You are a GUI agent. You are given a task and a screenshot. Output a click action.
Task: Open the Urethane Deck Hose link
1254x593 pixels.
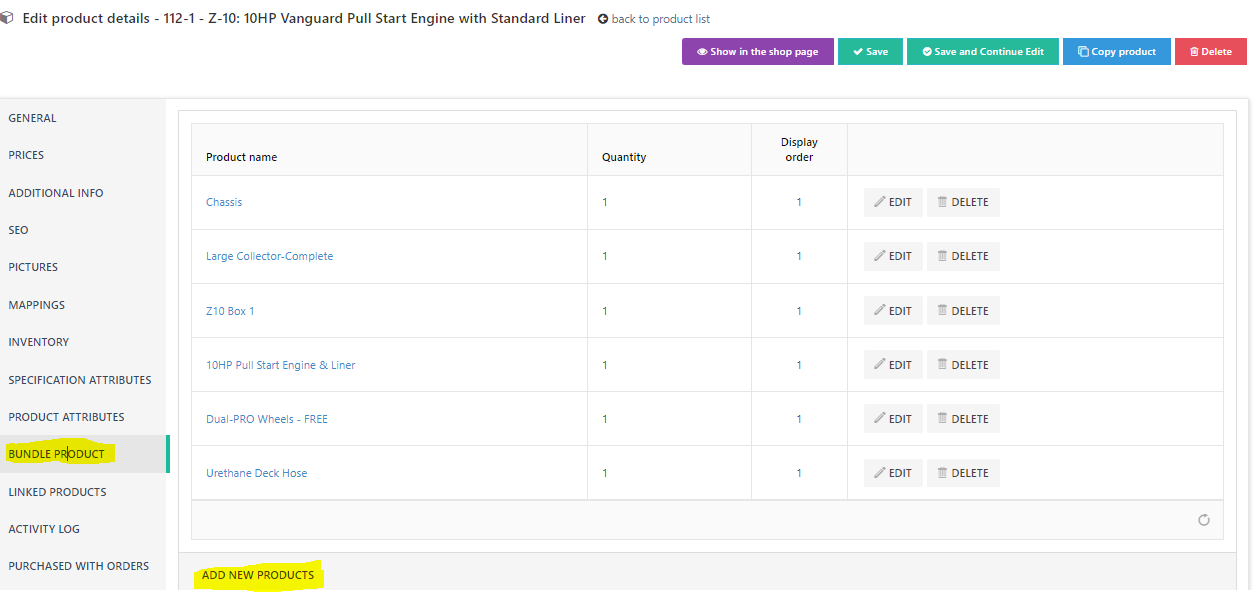pyautogui.click(x=256, y=473)
